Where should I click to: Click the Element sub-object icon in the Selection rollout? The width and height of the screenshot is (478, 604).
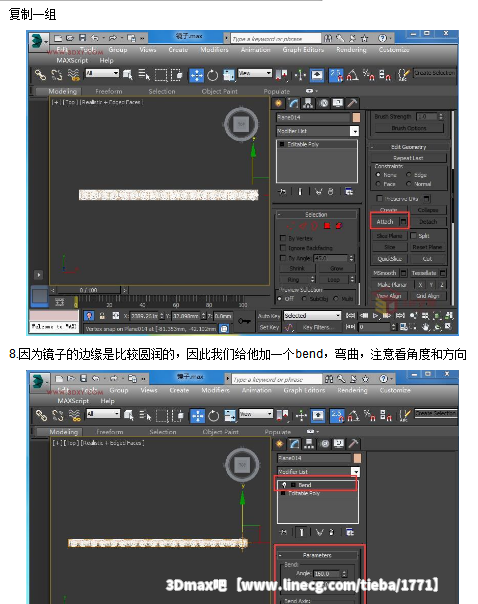(x=339, y=226)
